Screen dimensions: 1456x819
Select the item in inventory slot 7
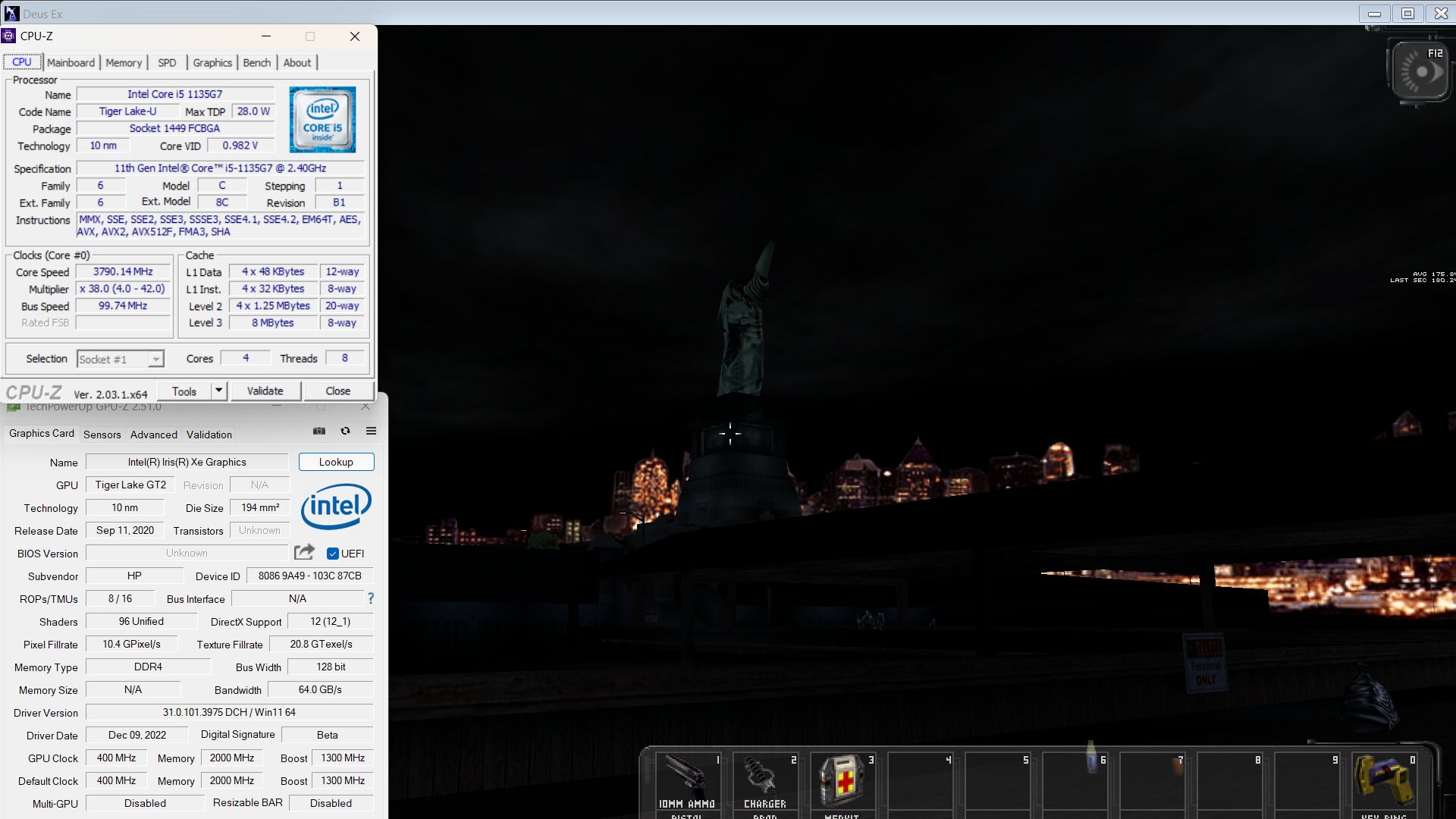pos(1153,784)
